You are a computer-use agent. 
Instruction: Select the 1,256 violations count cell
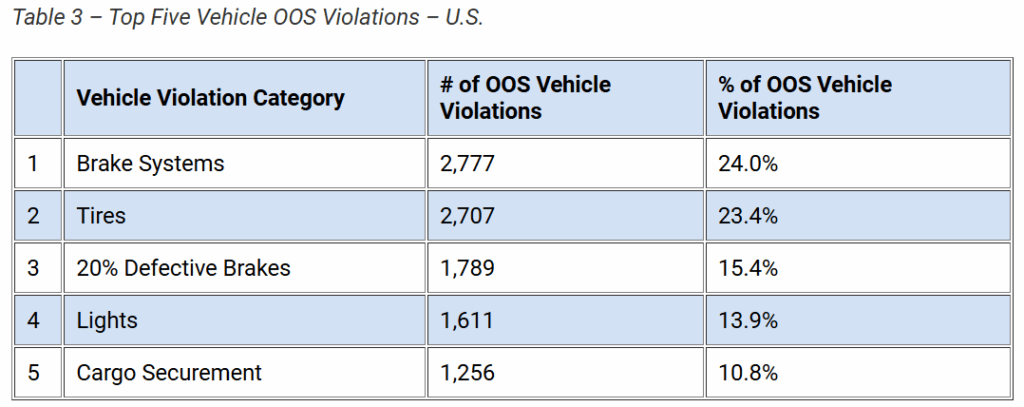click(x=467, y=373)
